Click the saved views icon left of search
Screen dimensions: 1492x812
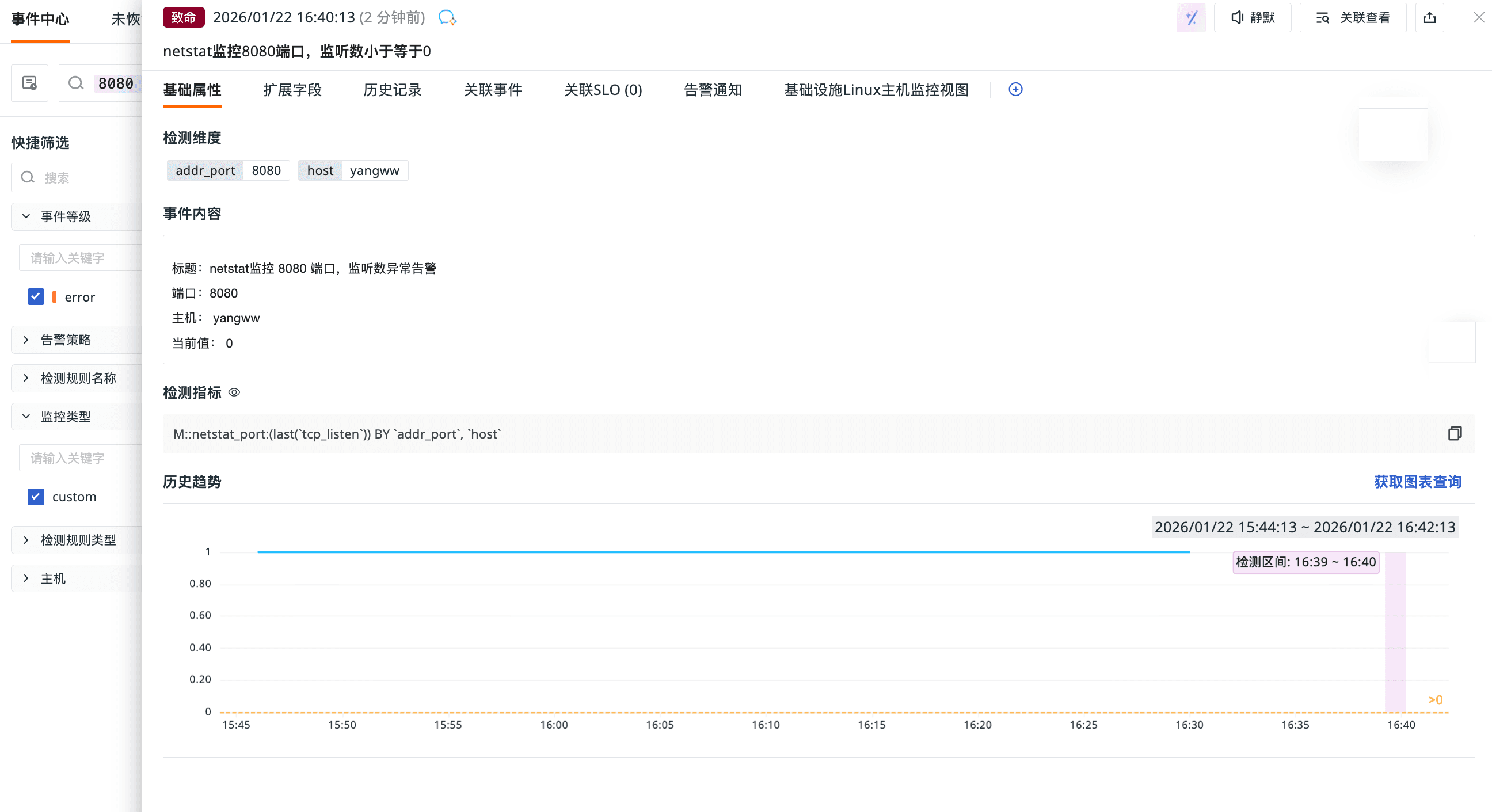click(x=29, y=83)
